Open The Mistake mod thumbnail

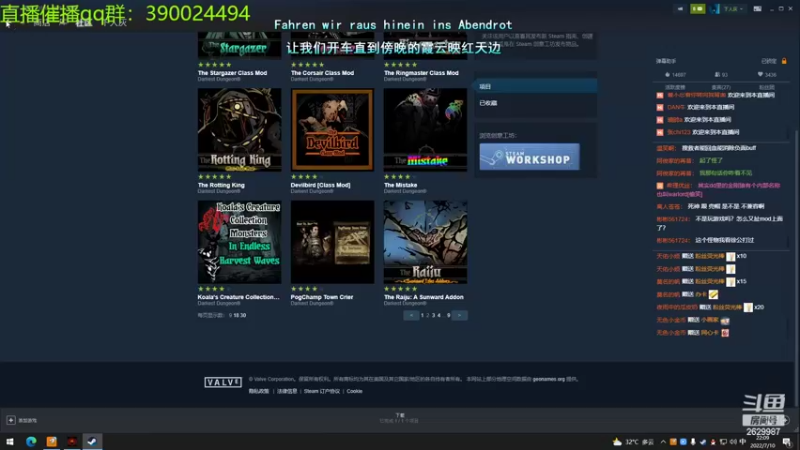point(425,130)
